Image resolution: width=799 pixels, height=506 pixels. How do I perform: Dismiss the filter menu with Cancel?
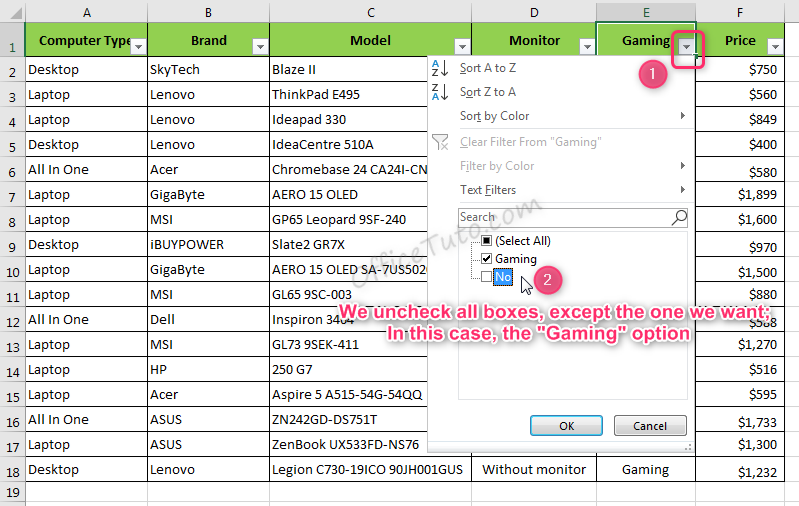coord(650,425)
